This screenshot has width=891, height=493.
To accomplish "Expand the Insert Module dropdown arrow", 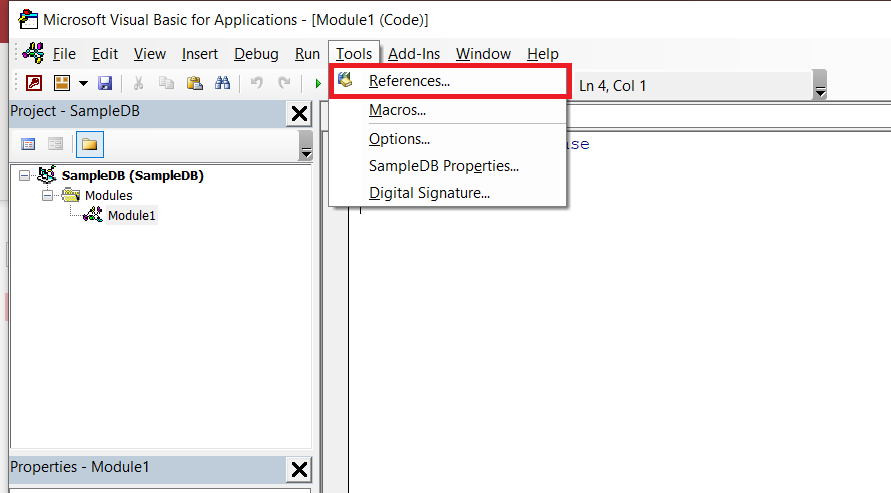I will click(83, 83).
